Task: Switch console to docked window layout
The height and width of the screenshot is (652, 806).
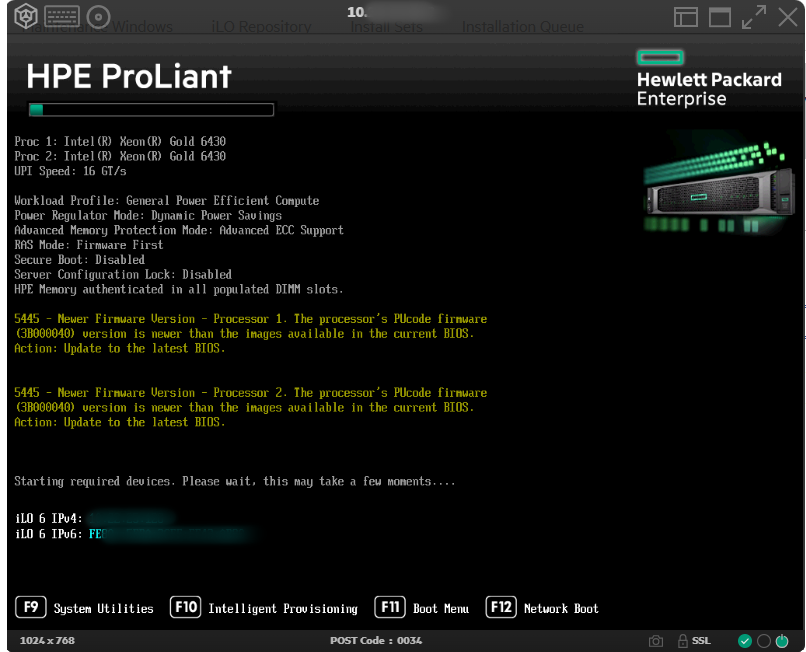Action: coord(685,16)
